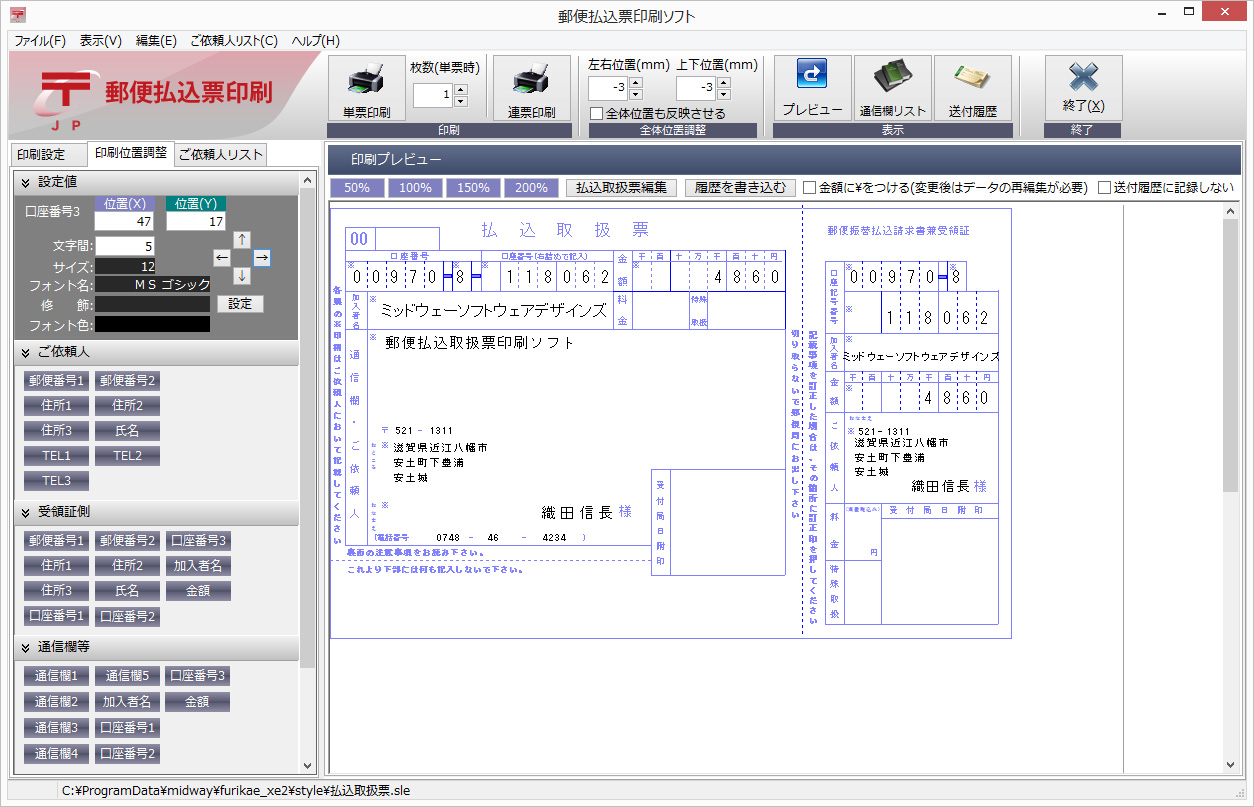Decrease 枚数 count with down spinner
Image resolution: width=1254 pixels, height=807 pixels.
coord(460,101)
